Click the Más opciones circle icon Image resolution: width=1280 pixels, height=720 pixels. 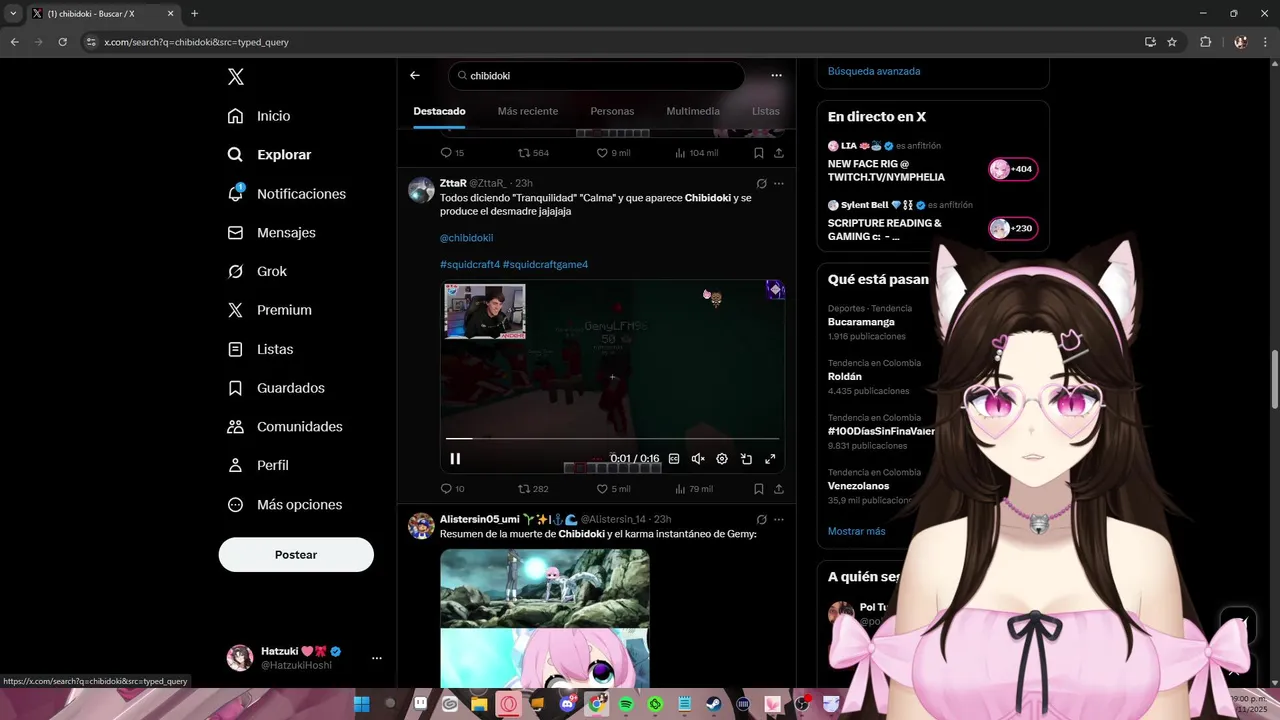coord(236,505)
